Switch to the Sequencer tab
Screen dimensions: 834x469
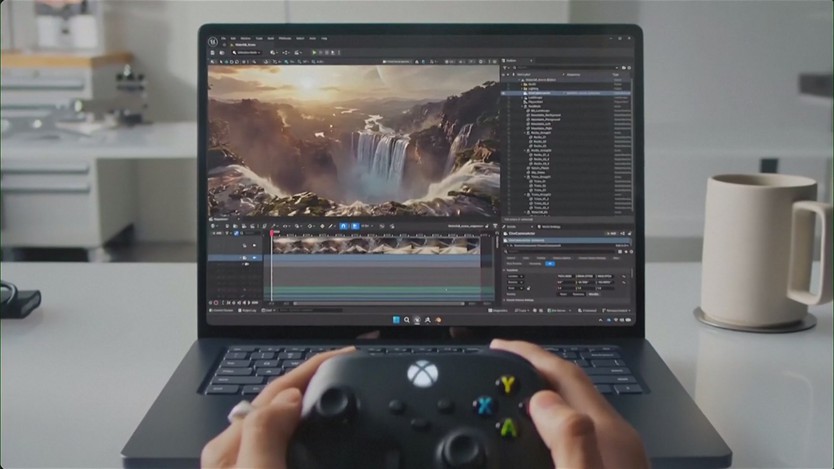(221, 219)
